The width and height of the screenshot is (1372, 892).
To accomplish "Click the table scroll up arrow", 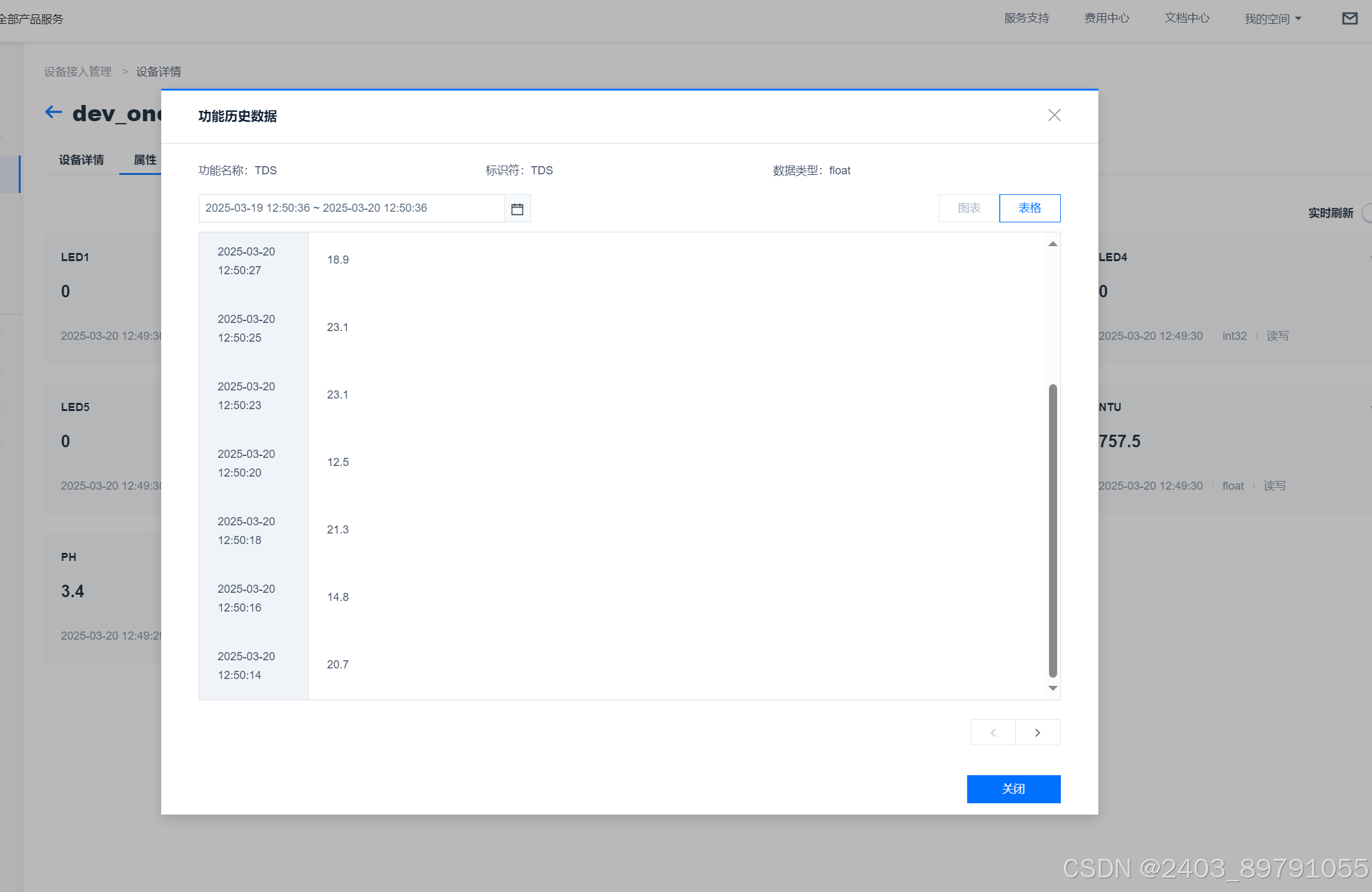I will coord(1053,244).
